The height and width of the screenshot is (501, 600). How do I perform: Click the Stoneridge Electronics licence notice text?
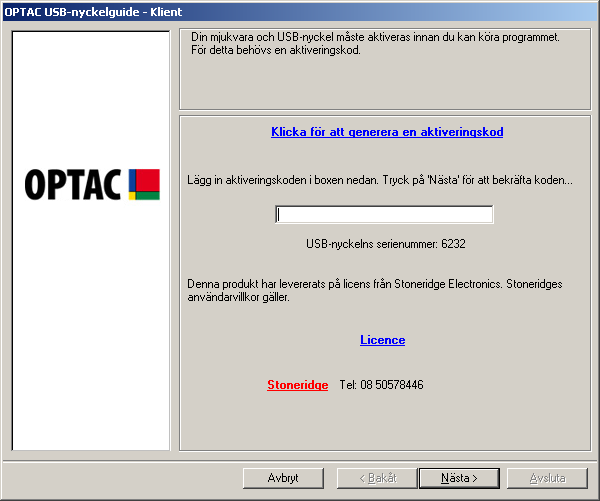375,290
